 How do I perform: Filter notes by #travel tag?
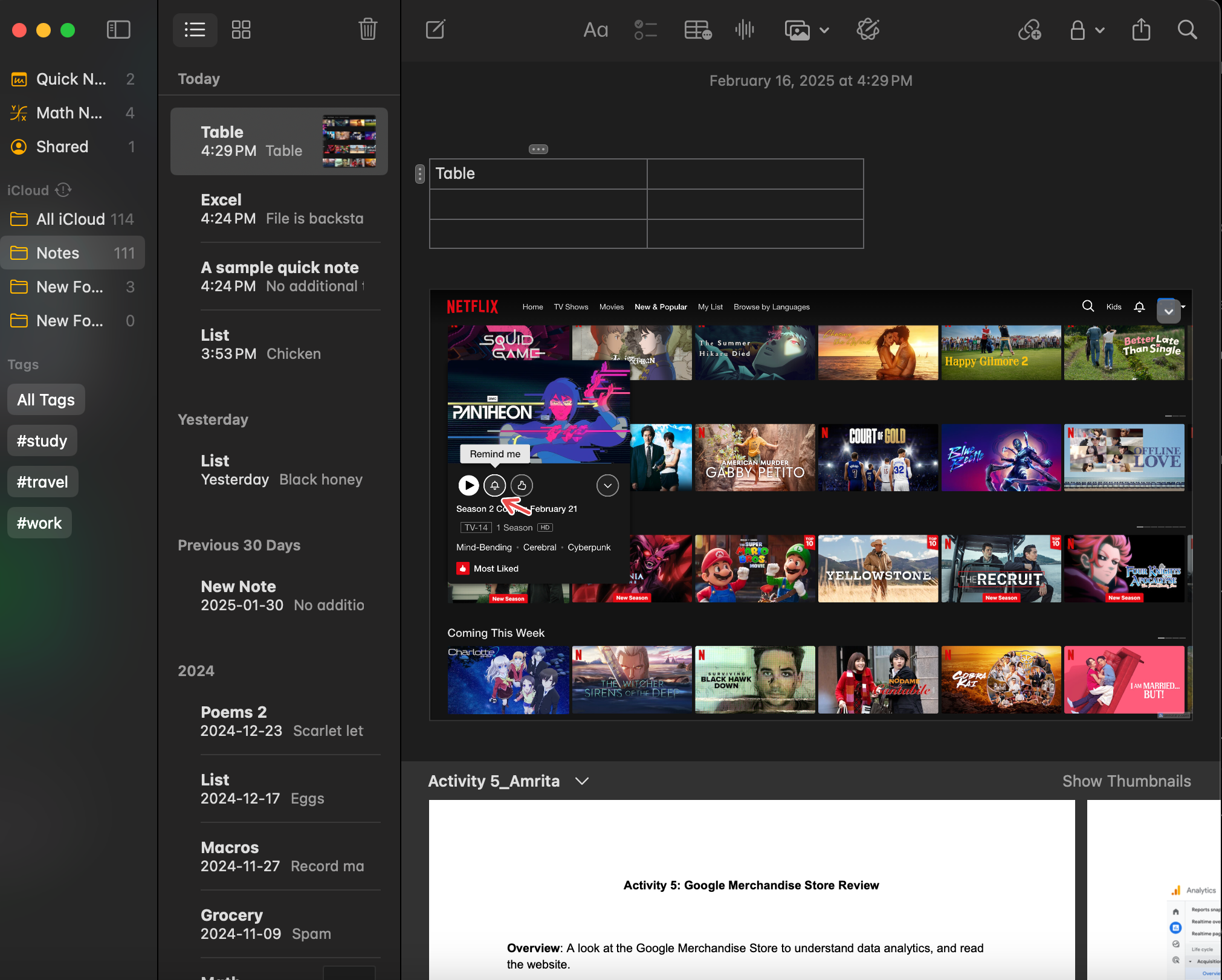42,482
